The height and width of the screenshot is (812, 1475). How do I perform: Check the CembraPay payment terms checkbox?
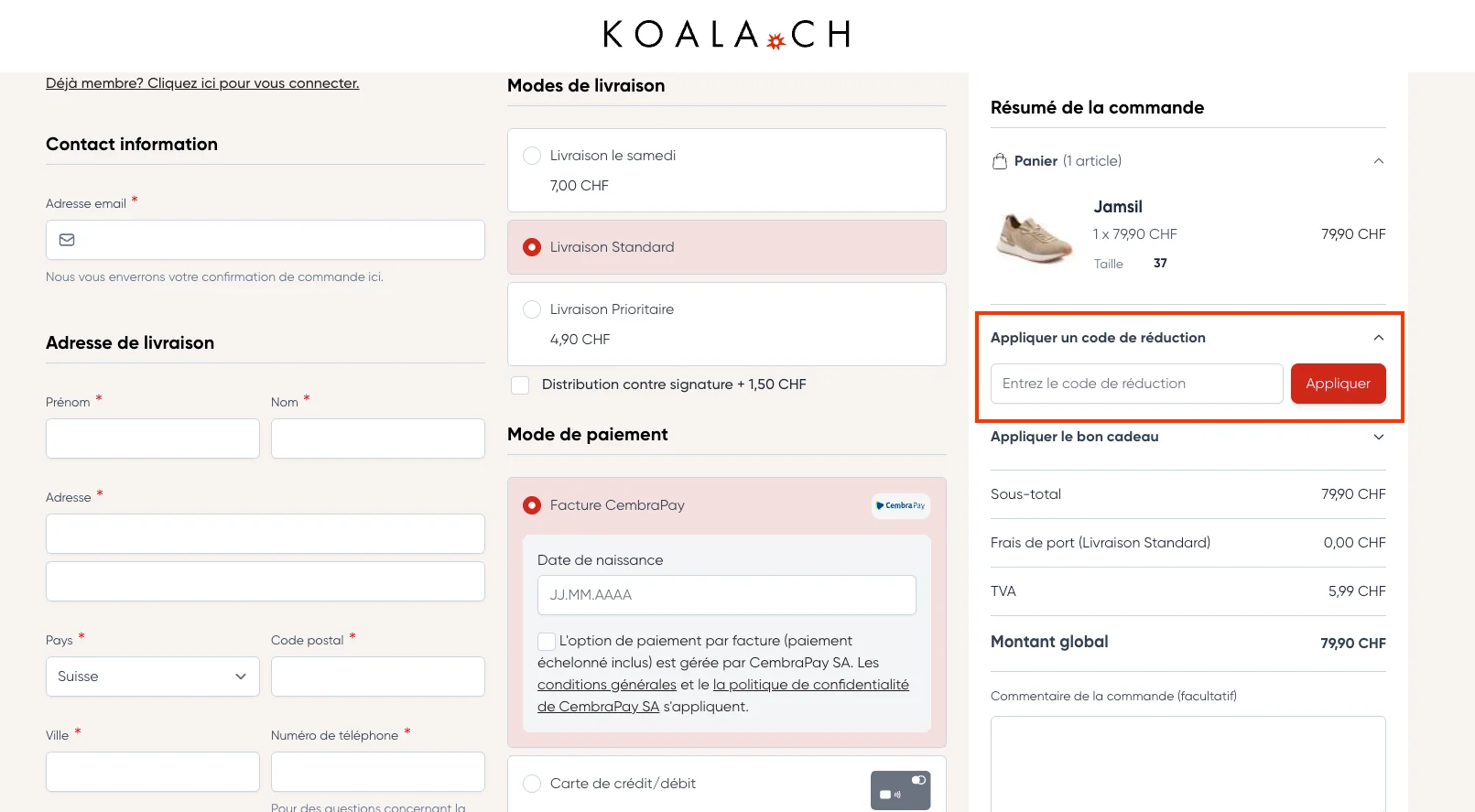click(x=547, y=641)
